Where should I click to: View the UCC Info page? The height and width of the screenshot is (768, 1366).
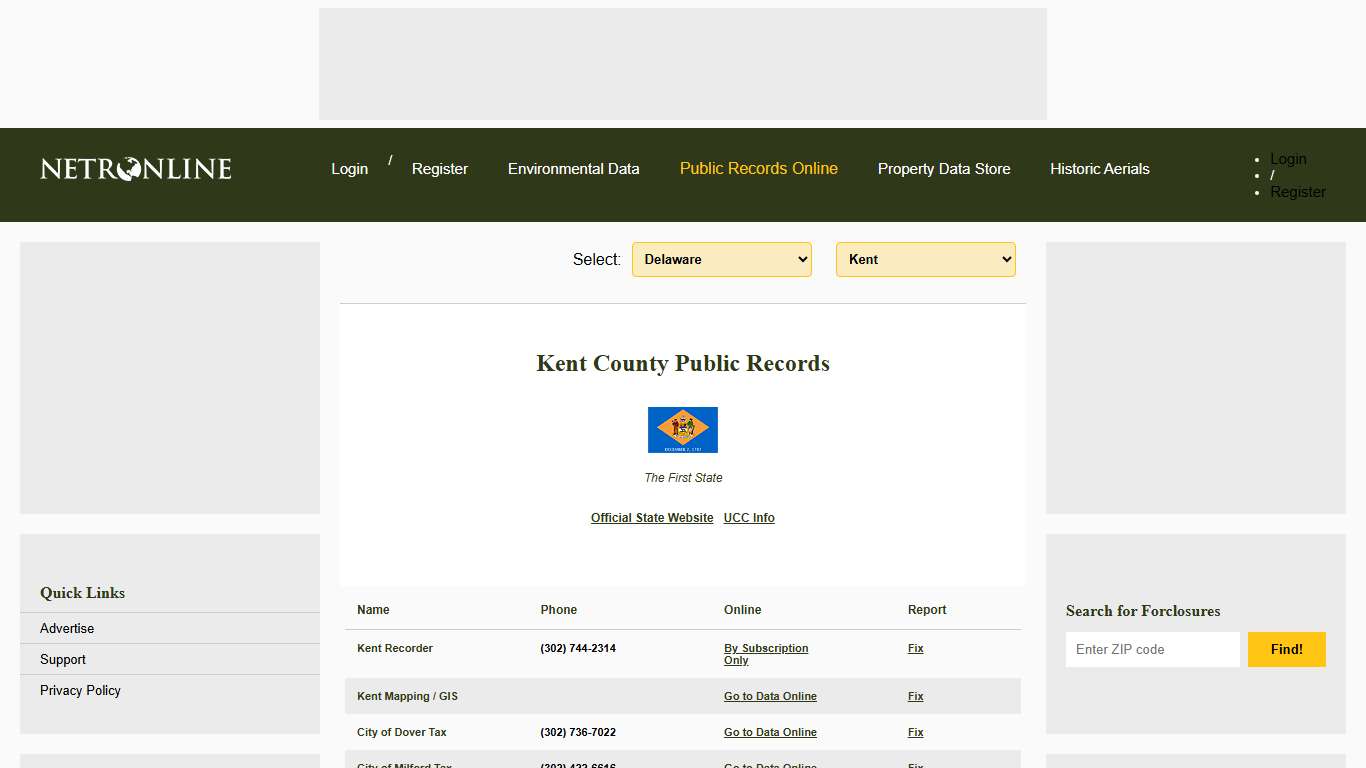[749, 518]
